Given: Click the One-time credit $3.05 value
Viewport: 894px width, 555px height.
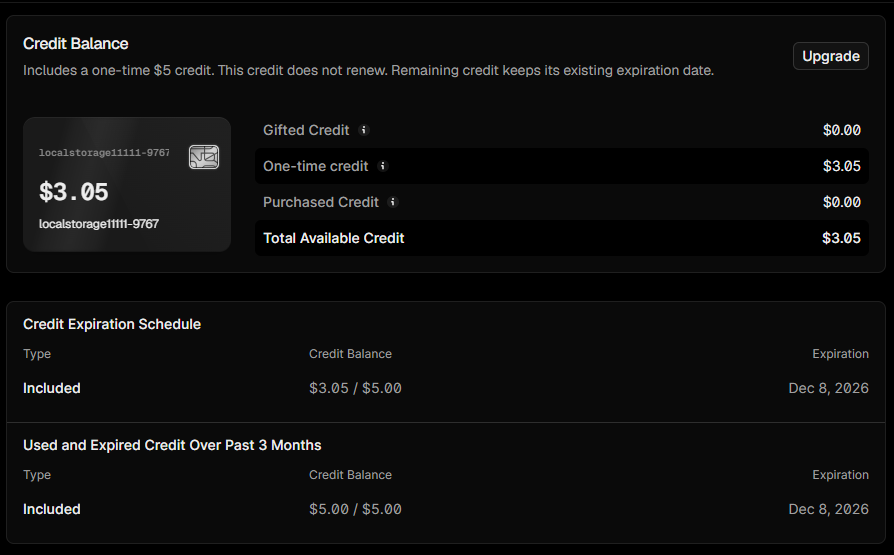Looking at the screenshot, I should (842, 166).
